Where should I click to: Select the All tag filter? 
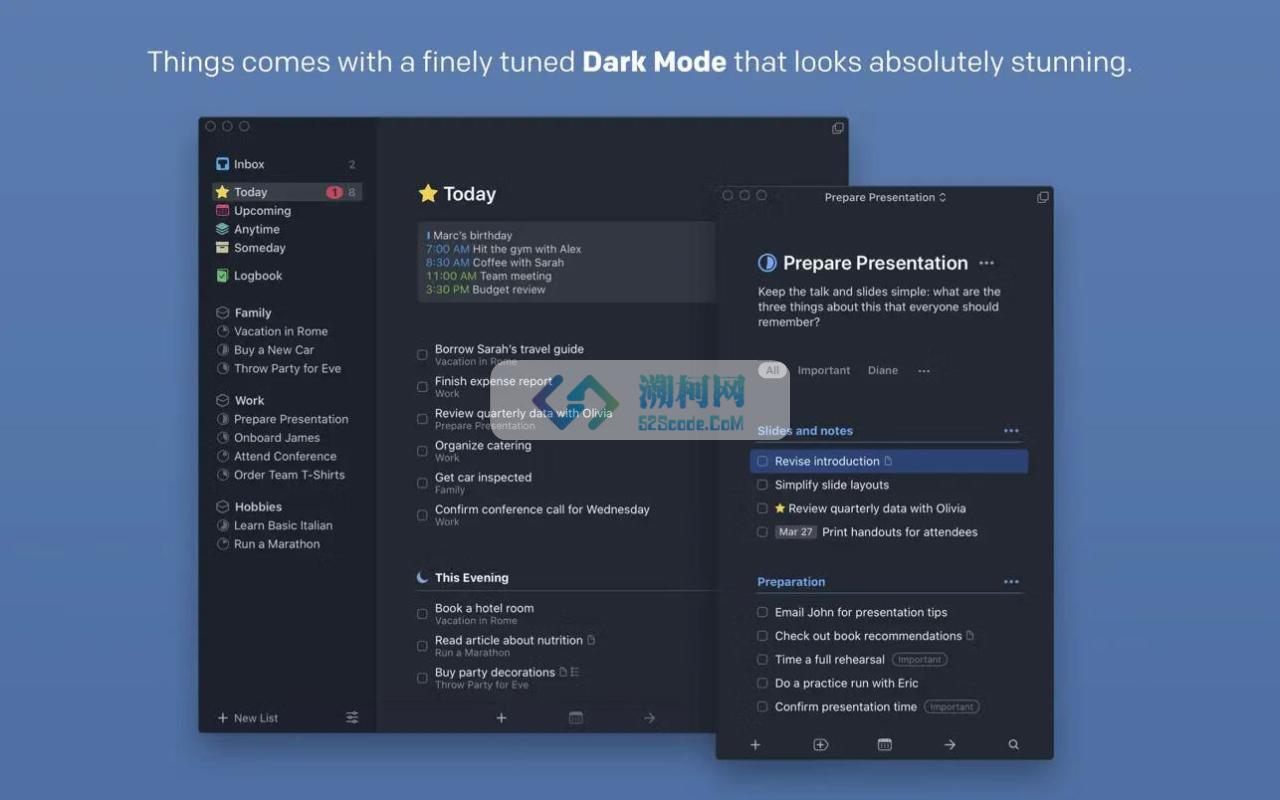coord(771,370)
